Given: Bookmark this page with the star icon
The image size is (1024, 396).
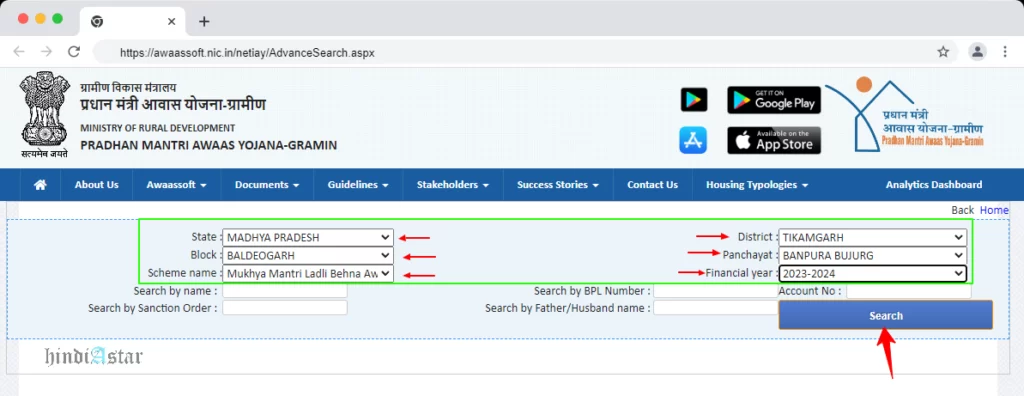Looking at the screenshot, I should pyautogui.click(x=943, y=52).
